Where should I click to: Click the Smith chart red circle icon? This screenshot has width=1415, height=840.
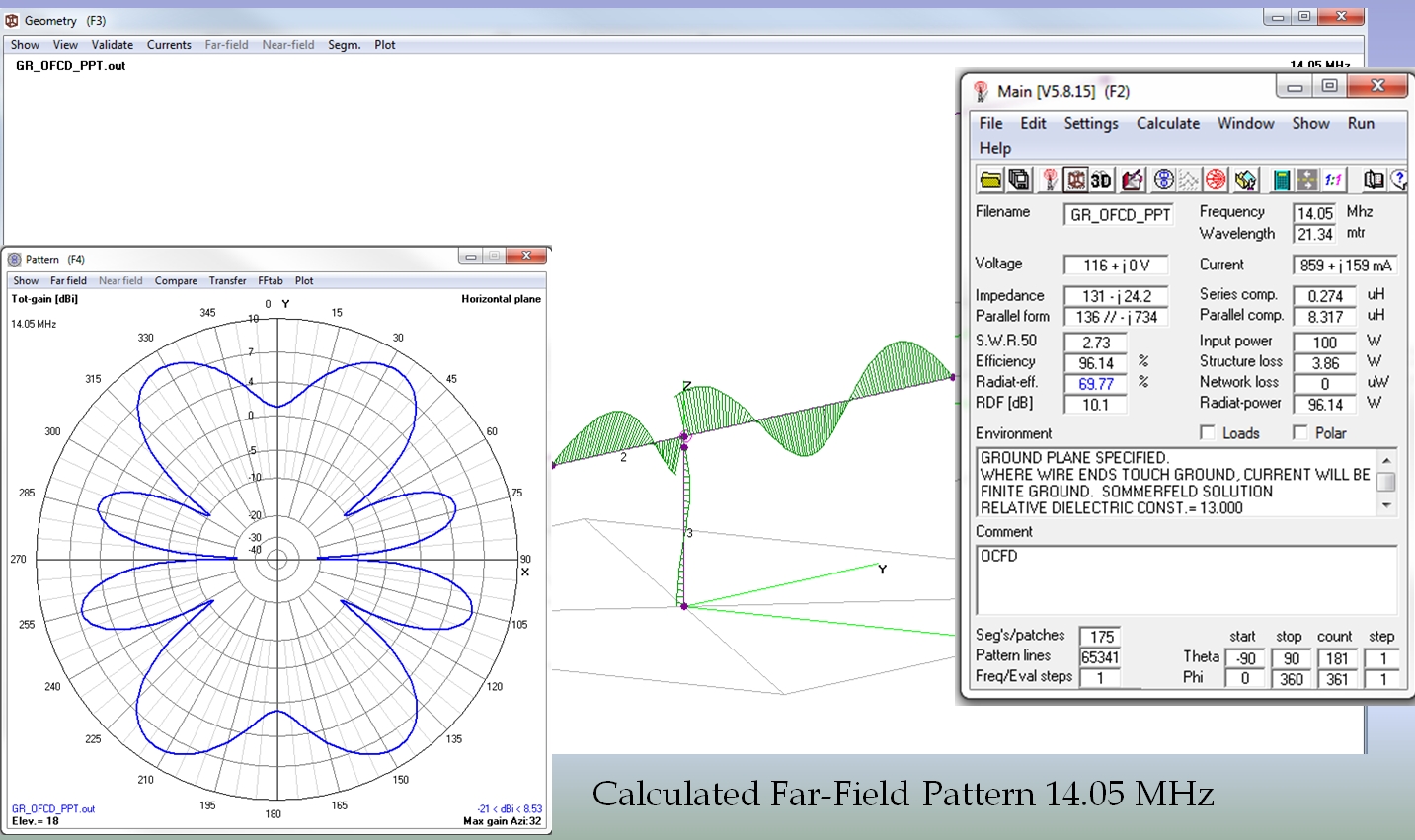click(x=1216, y=180)
